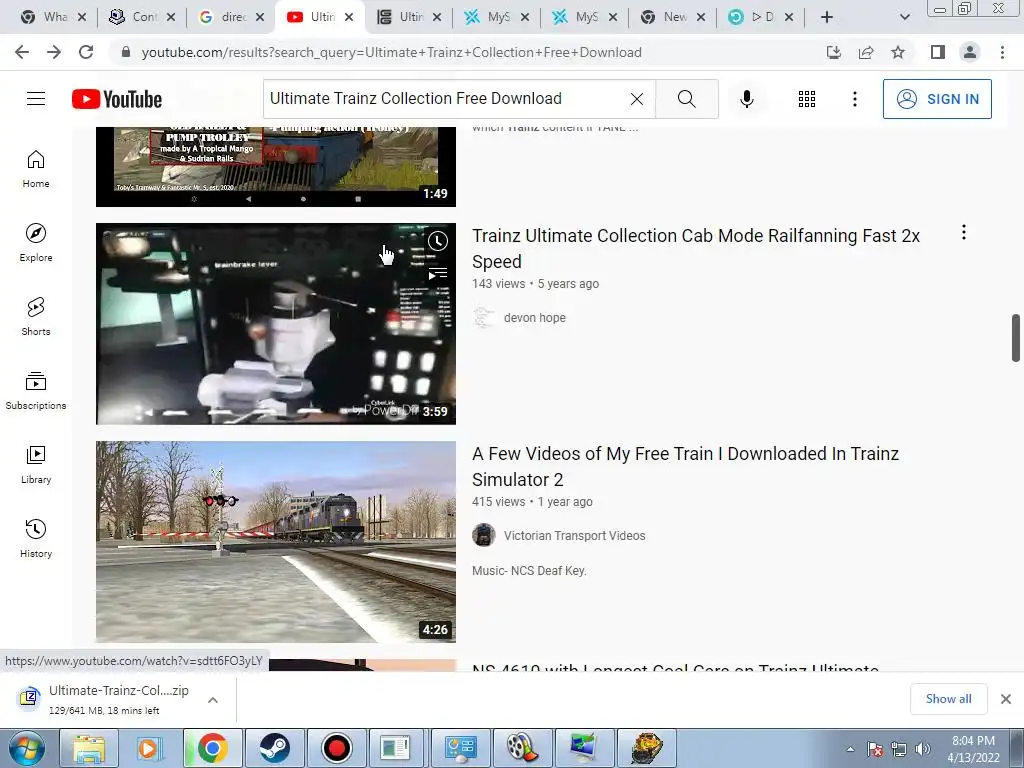Open the Windows Start menu
The height and width of the screenshot is (768, 1024).
pyautogui.click(x=26, y=748)
